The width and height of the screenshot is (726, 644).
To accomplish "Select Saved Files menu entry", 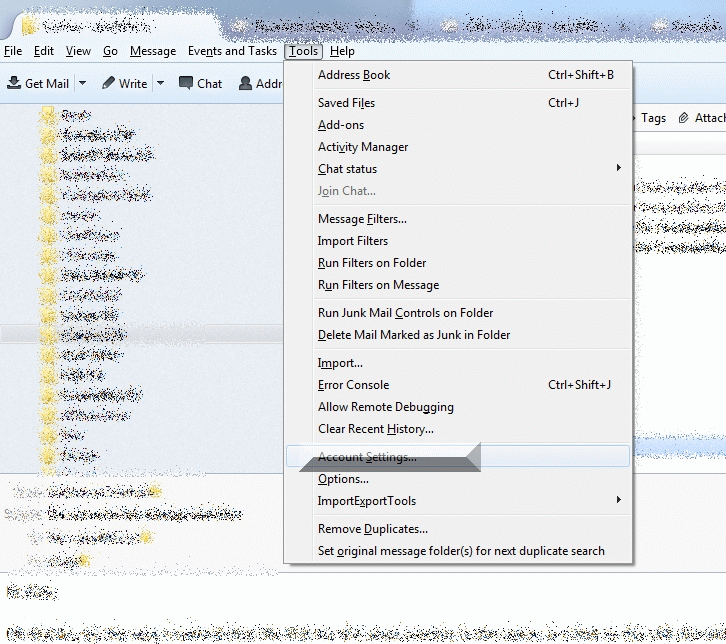I will (x=458, y=103).
